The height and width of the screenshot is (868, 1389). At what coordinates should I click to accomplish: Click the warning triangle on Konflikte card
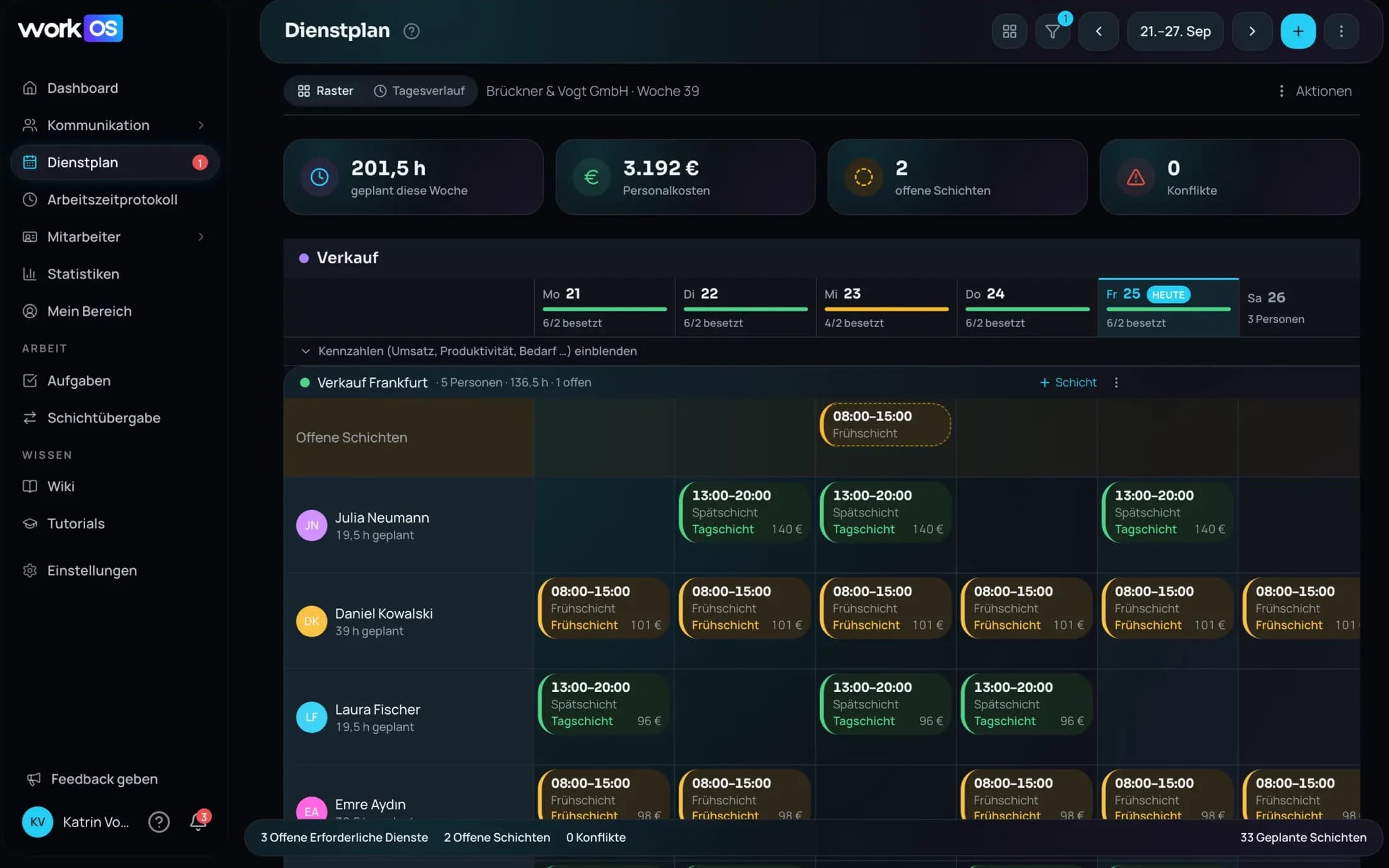[x=1136, y=177]
